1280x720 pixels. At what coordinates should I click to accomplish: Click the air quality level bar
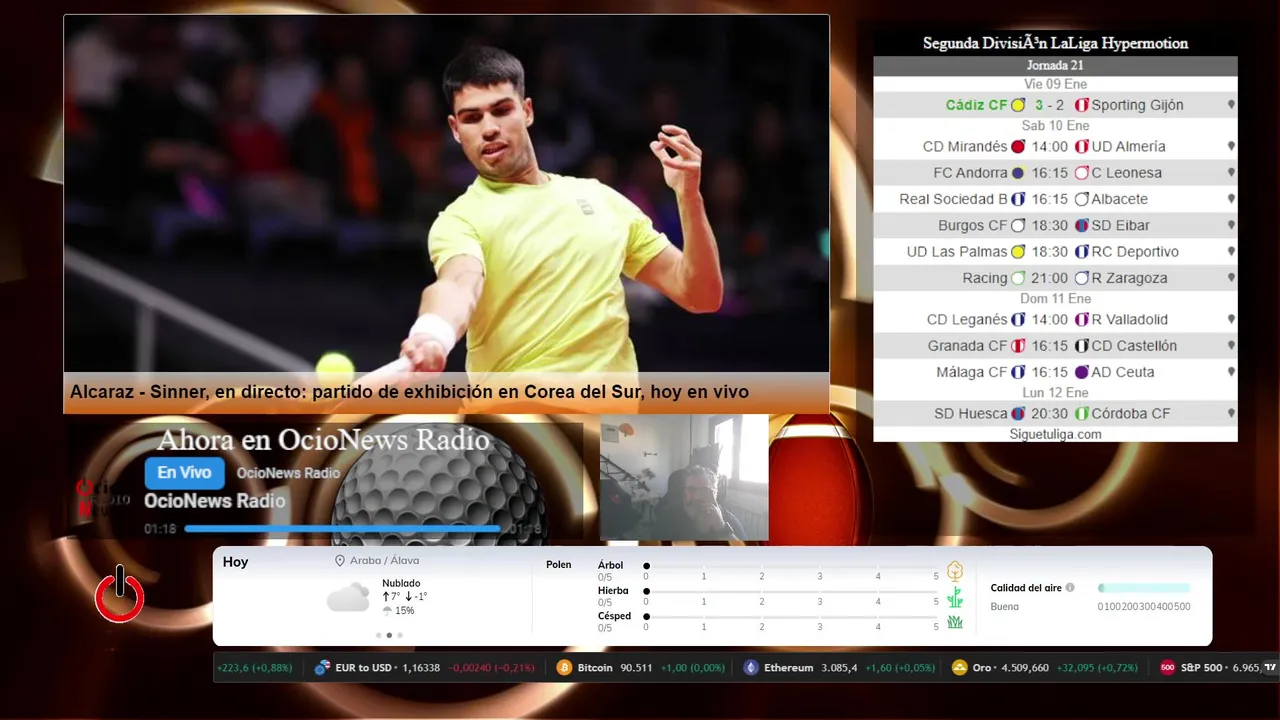[1144, 588]
